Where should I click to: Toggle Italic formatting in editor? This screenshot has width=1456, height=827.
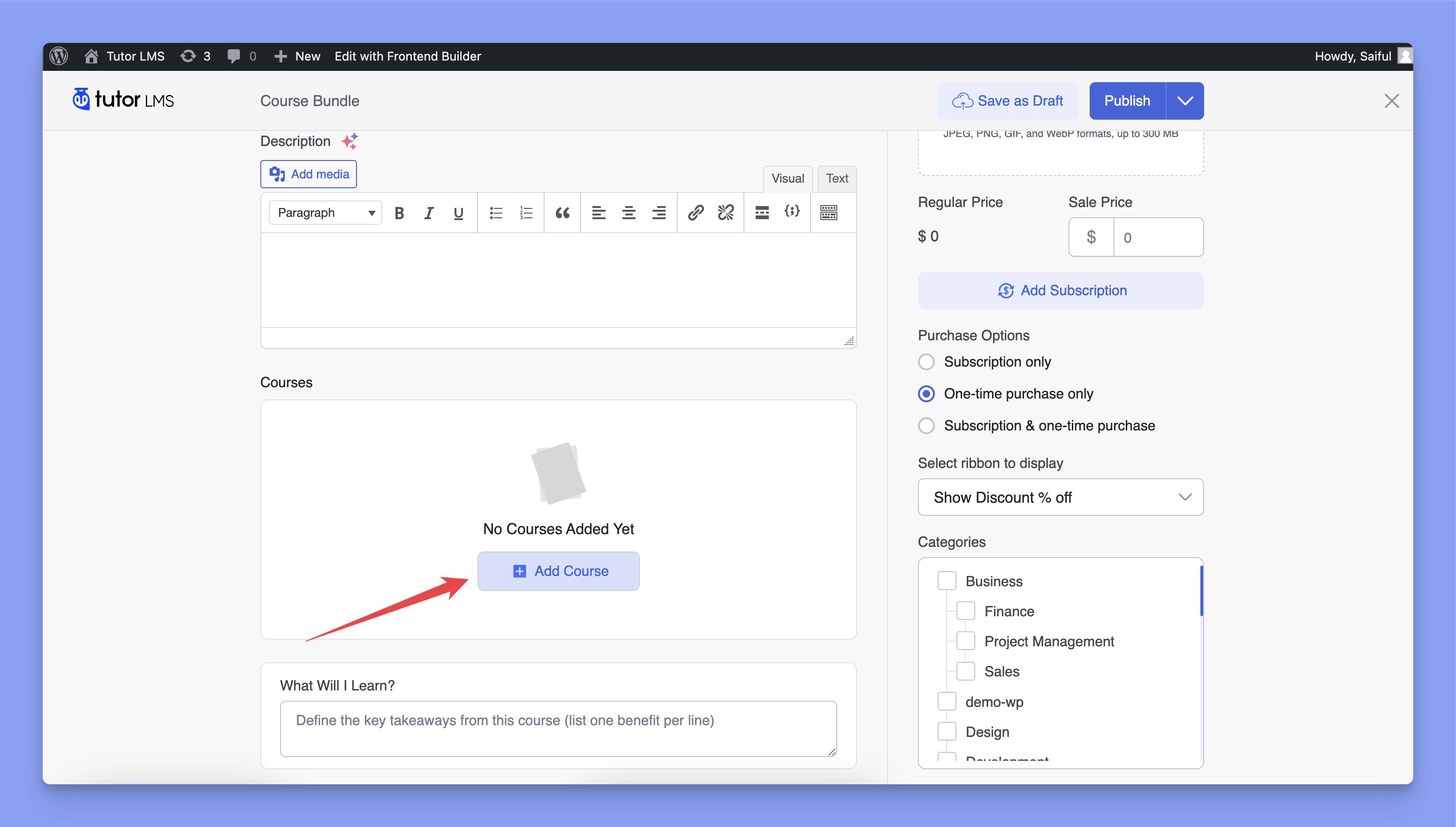[x=429, y=213]
